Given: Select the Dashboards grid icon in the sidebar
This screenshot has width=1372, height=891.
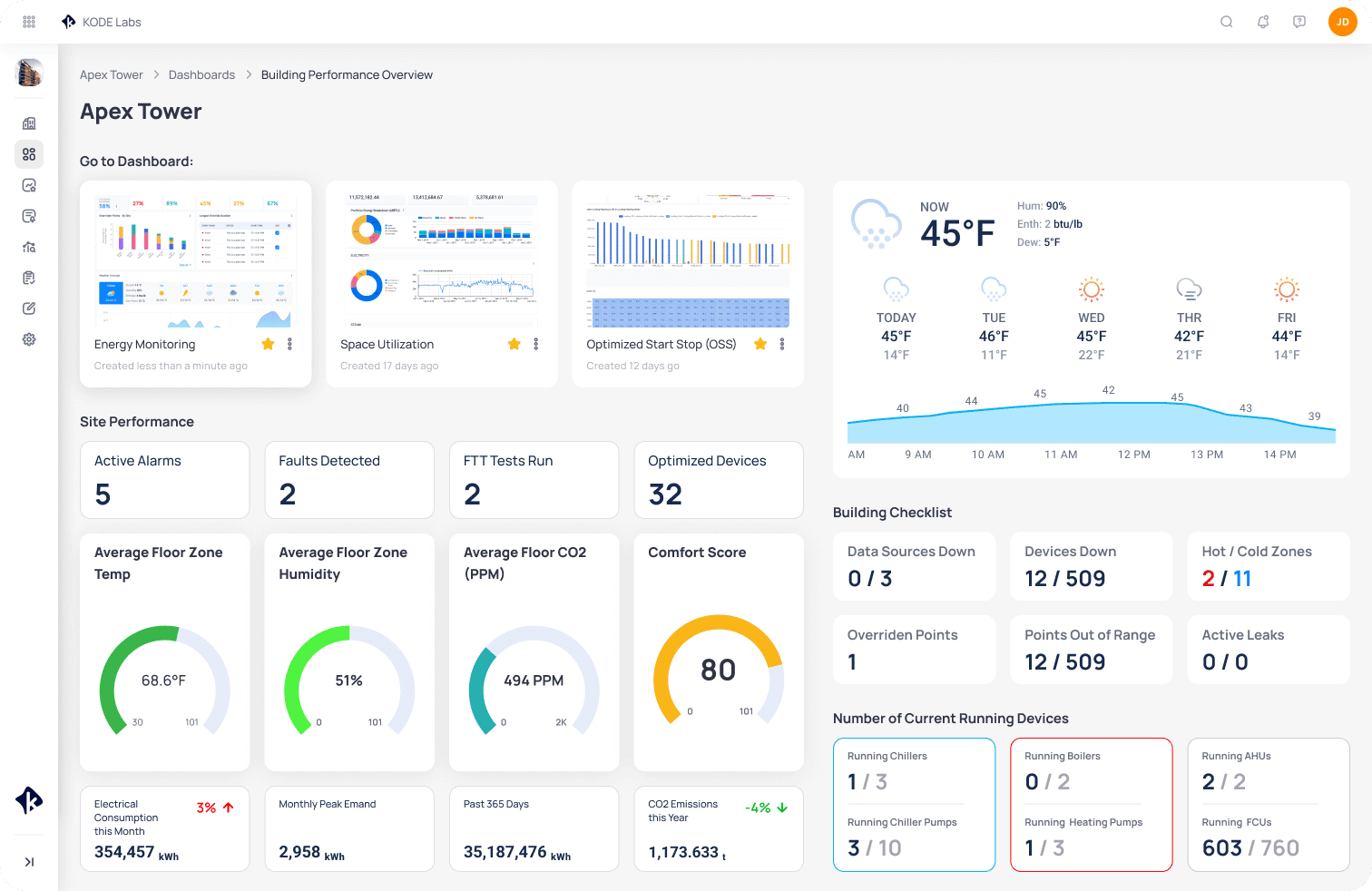Looking at the screenshot, I should coord(28,154).
